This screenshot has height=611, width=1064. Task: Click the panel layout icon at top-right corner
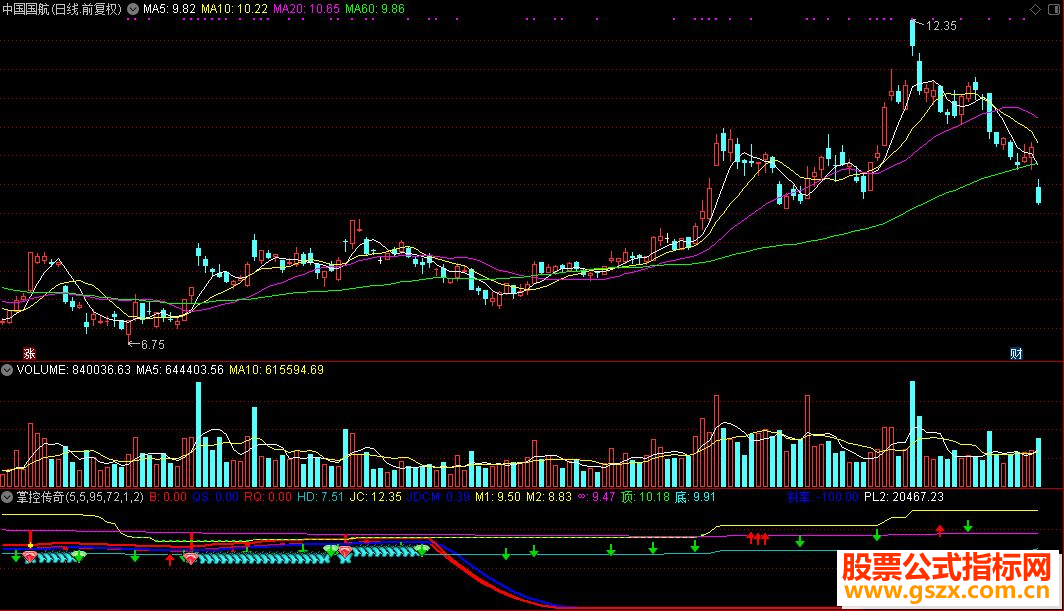[1054, 9]
